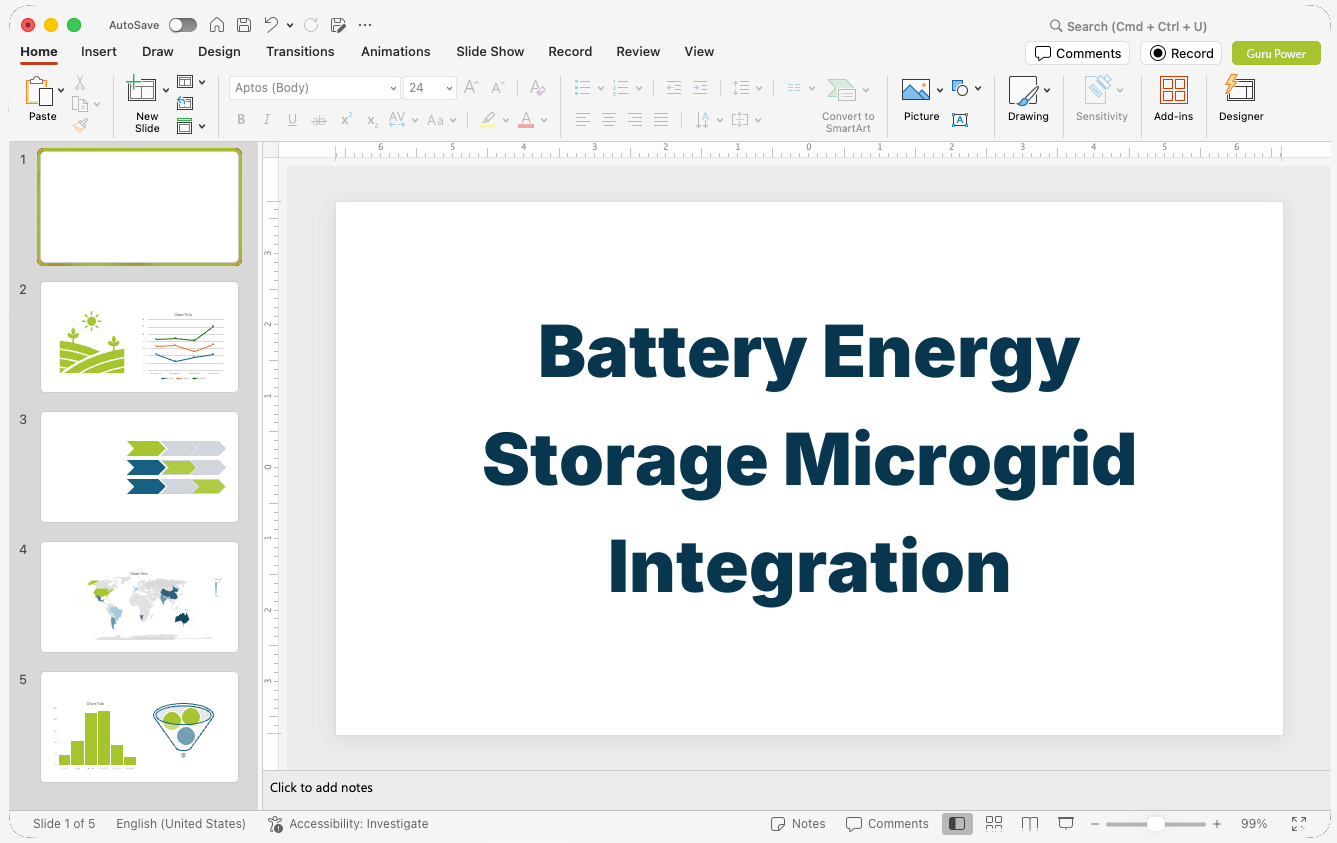Decrease font size
Viewport: 1337px width, 843px height.
500,88
